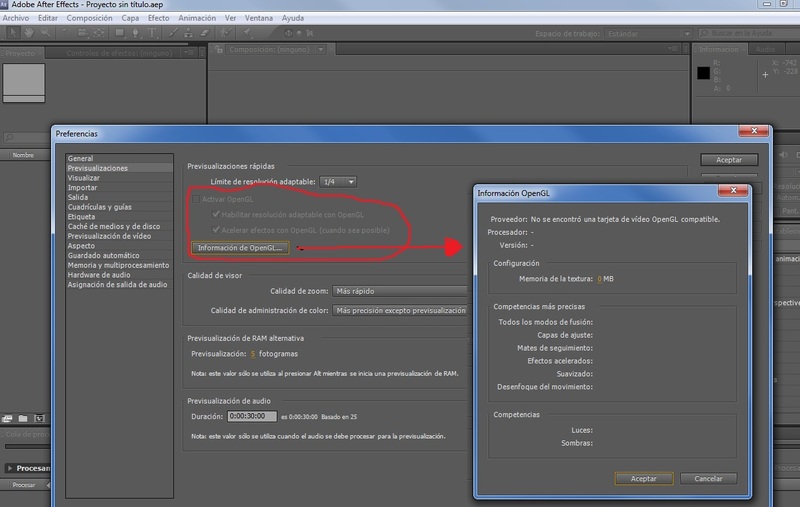Select the Selection arrow tool
The width and height of the screenshot is (800, 507).
click(x=12, y=33)
